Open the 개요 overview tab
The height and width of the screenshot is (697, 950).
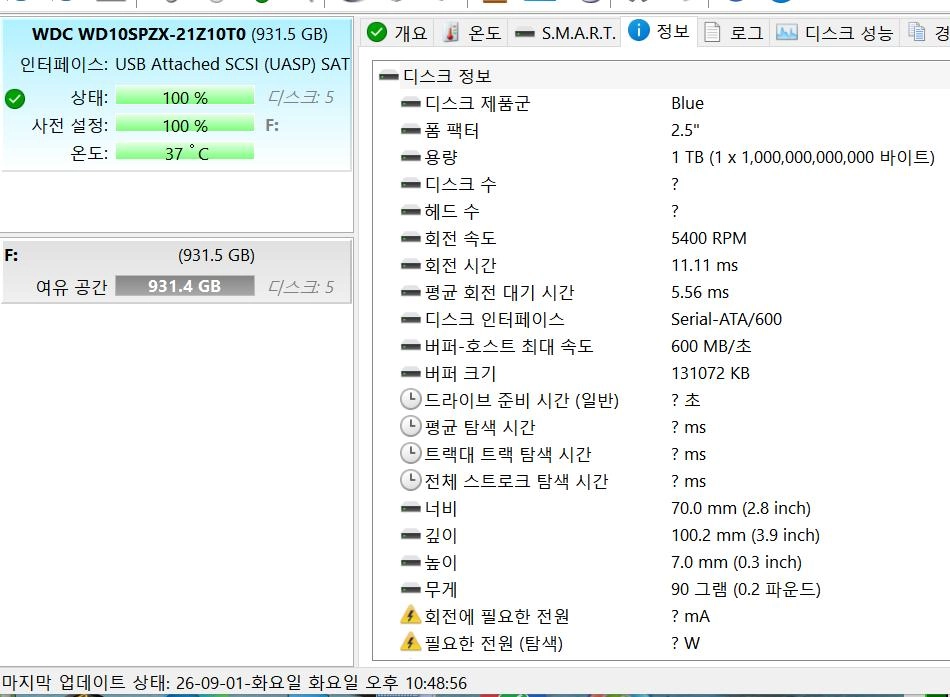(397, 32)
